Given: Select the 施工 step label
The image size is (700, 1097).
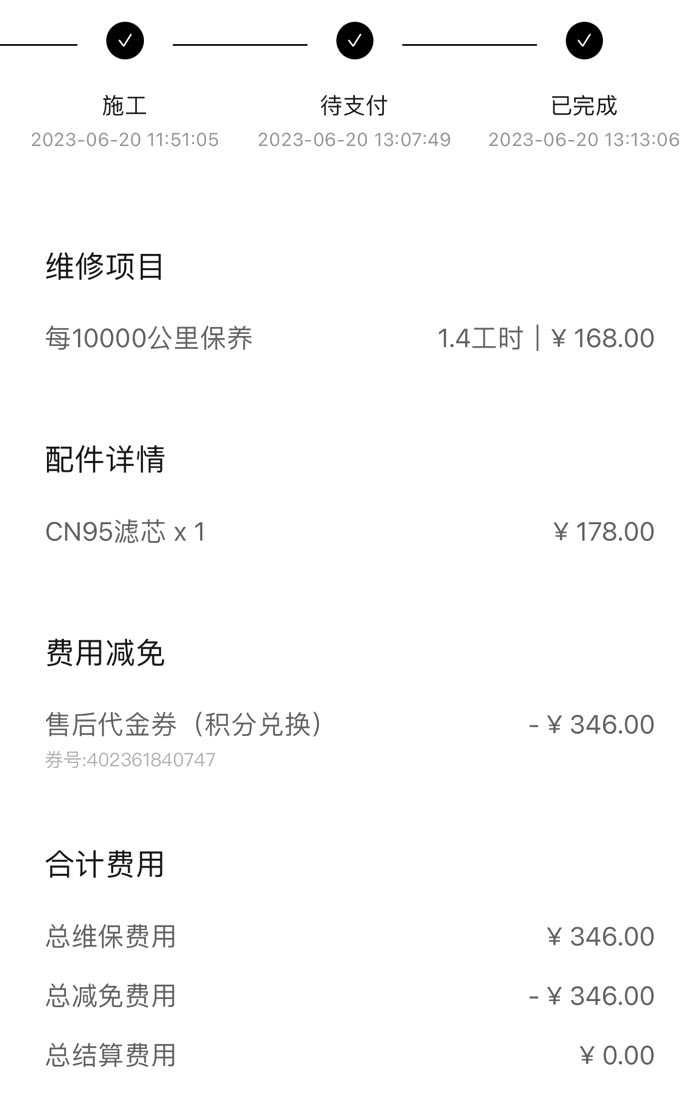Looking at the screenshot, I should point(125,105).
